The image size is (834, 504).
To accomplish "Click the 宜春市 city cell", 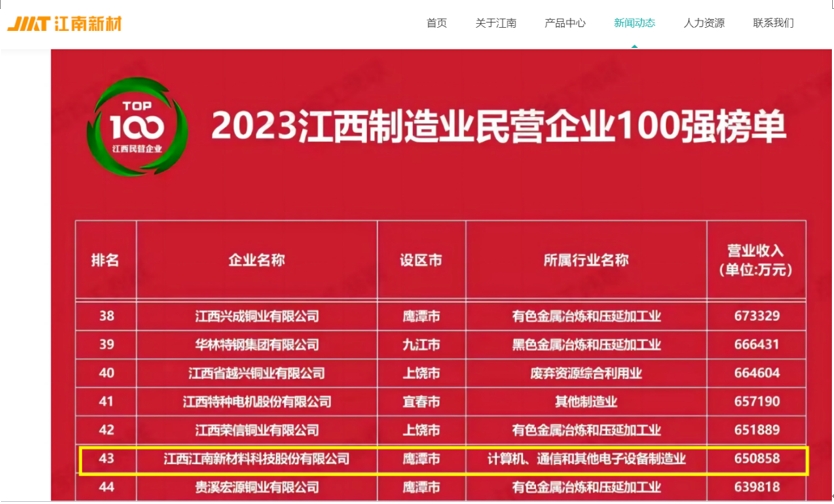I will click(421, 401).
